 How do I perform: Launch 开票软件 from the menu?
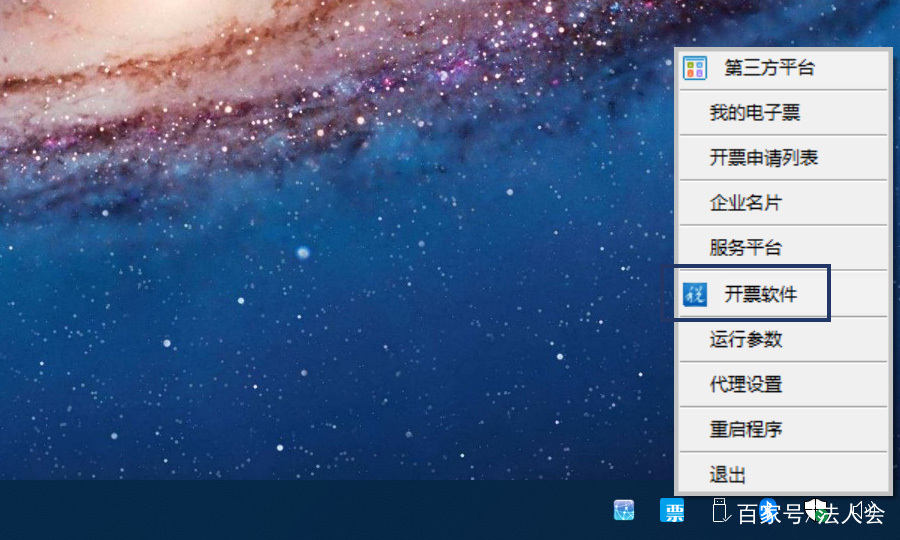pos(783,294)
